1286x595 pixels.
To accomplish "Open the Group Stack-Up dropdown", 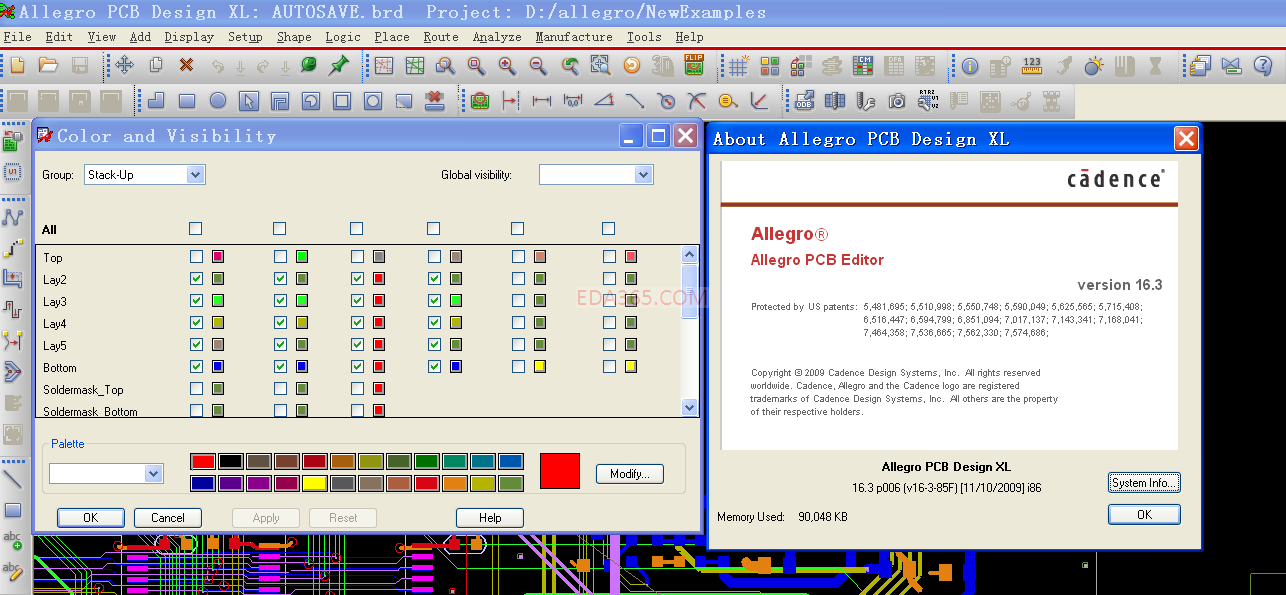I will click(195, 175).
